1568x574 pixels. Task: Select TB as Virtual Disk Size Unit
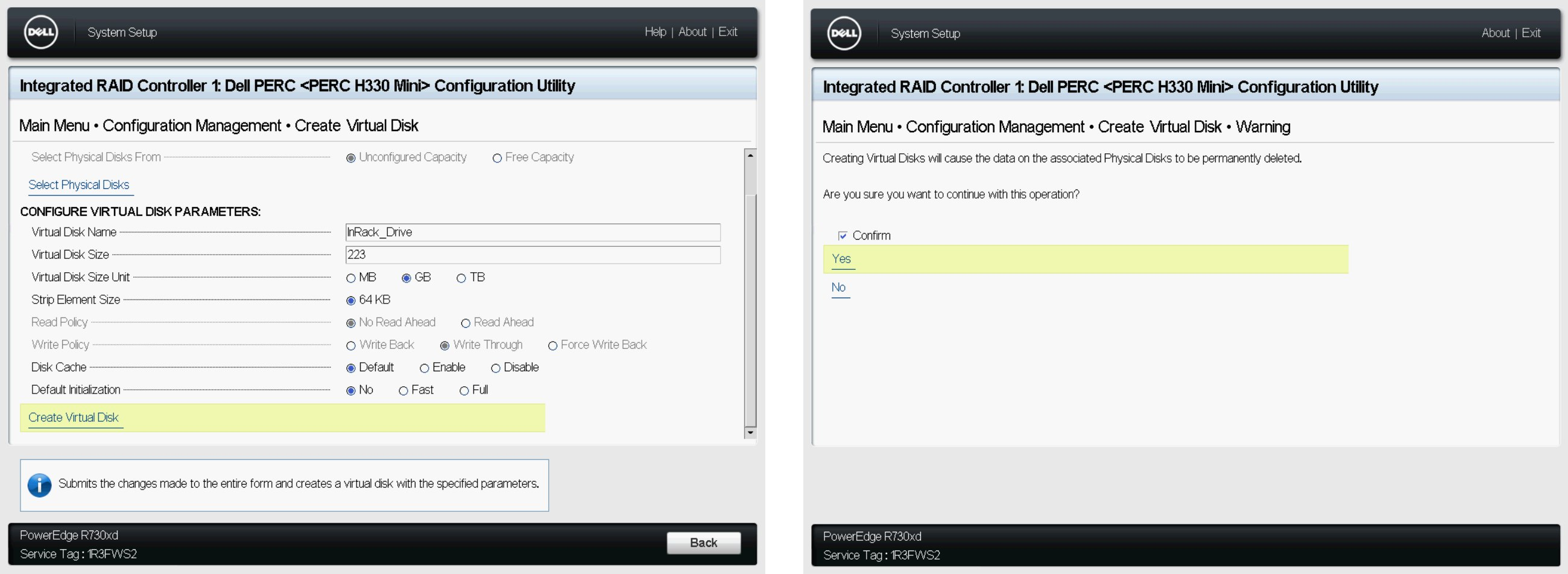coord(461,278)
